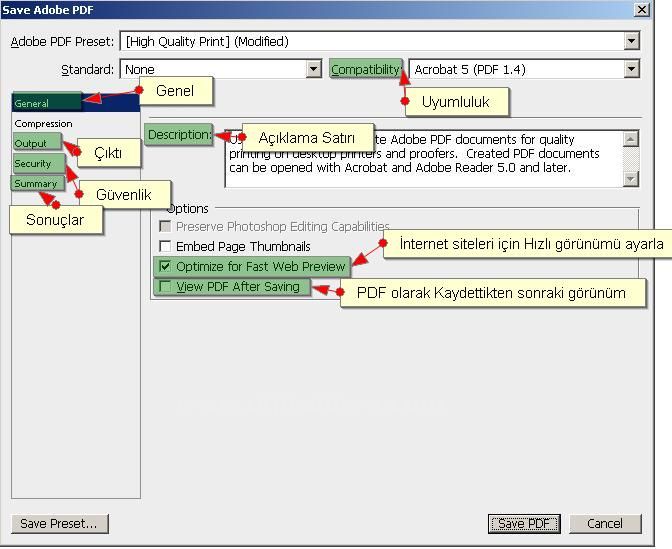Screen dimensions: 672x549
Task: Click the Save PDF button
Action: [x=524, y=524]
